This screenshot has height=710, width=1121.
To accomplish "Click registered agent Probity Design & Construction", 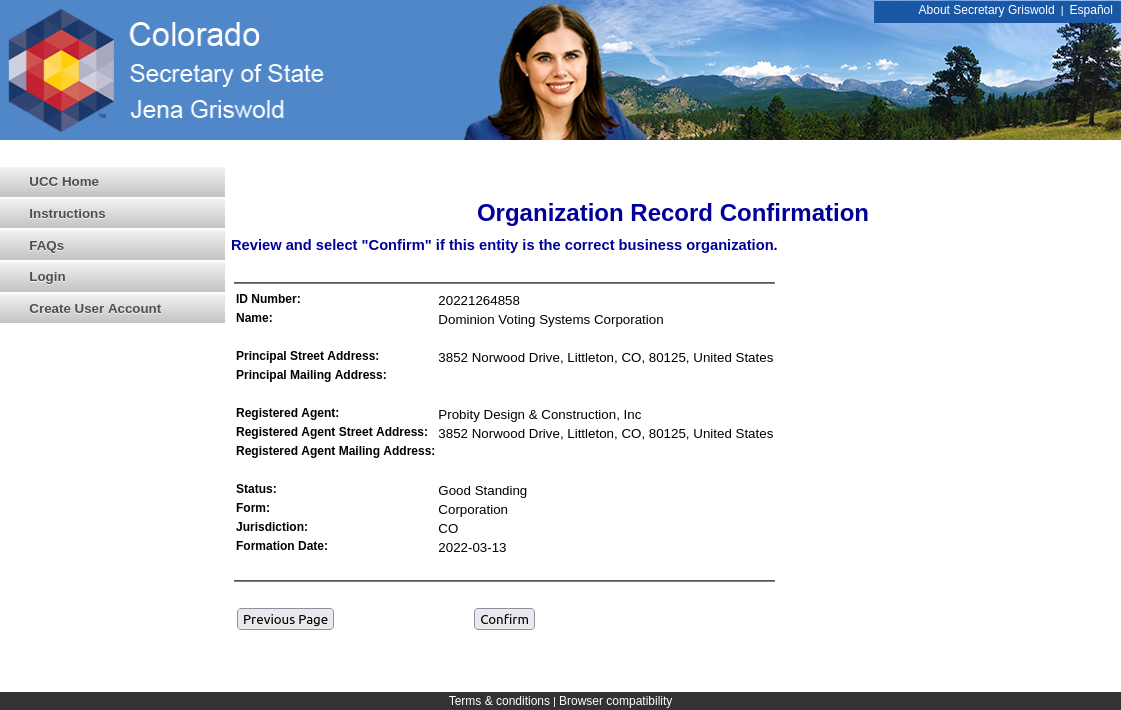I will [540, 415].
